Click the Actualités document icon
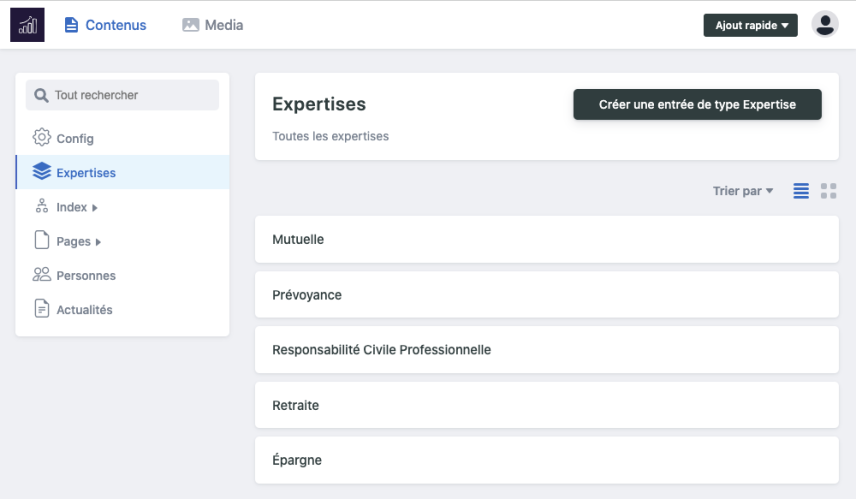856x499 pixels. coord(42,309)
